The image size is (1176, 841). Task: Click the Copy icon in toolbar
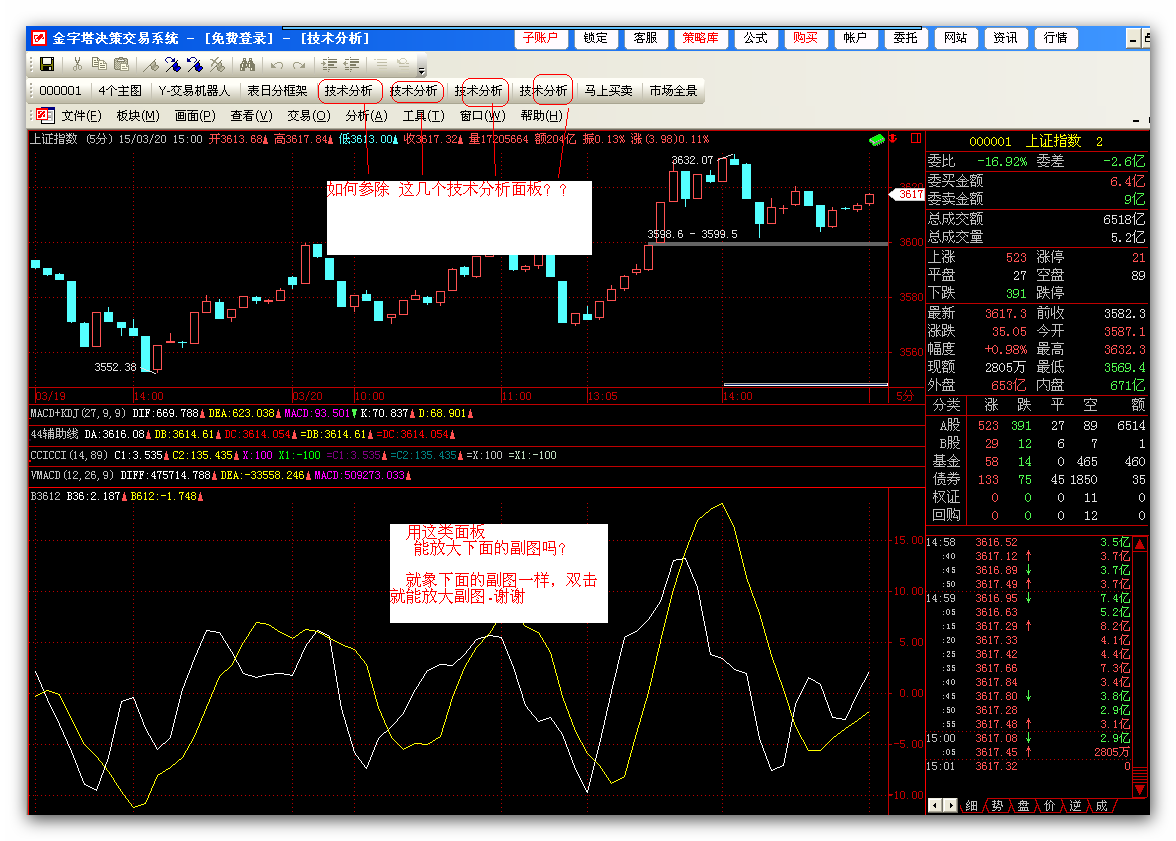click(99, 65)
